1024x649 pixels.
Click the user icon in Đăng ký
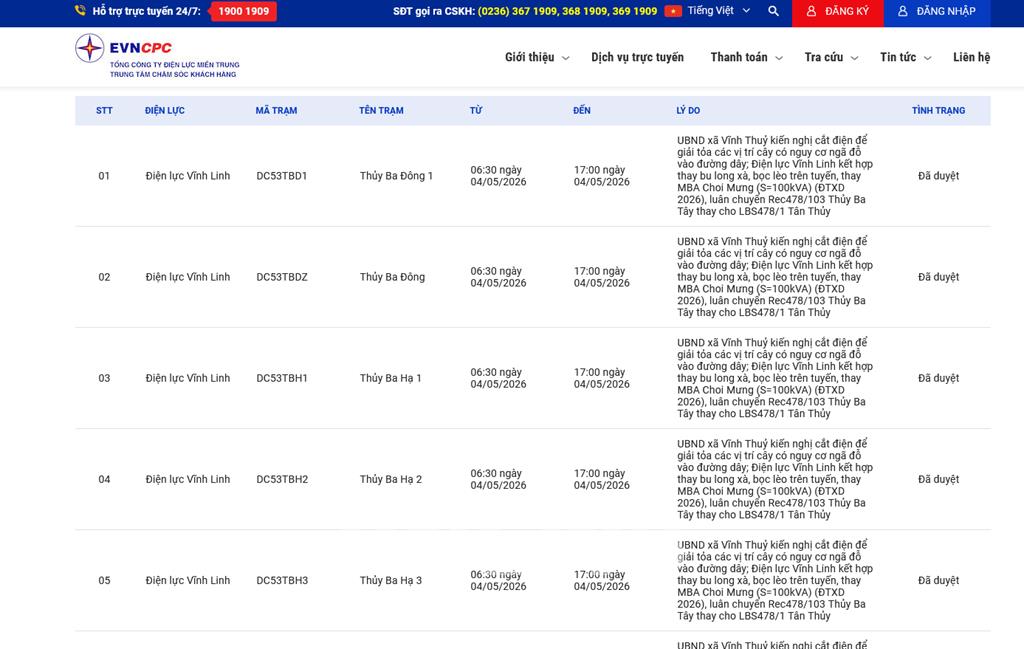click(810, 11)
